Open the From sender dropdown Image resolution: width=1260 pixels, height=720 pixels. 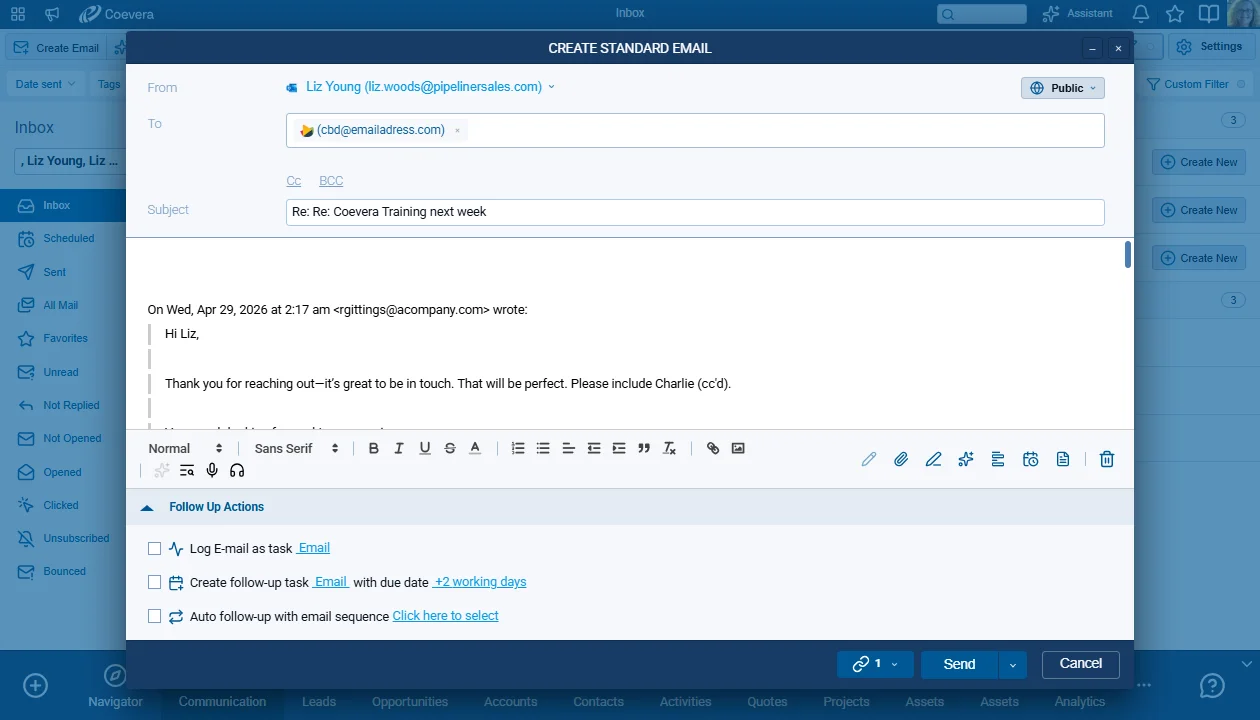(x=420, y=87)
